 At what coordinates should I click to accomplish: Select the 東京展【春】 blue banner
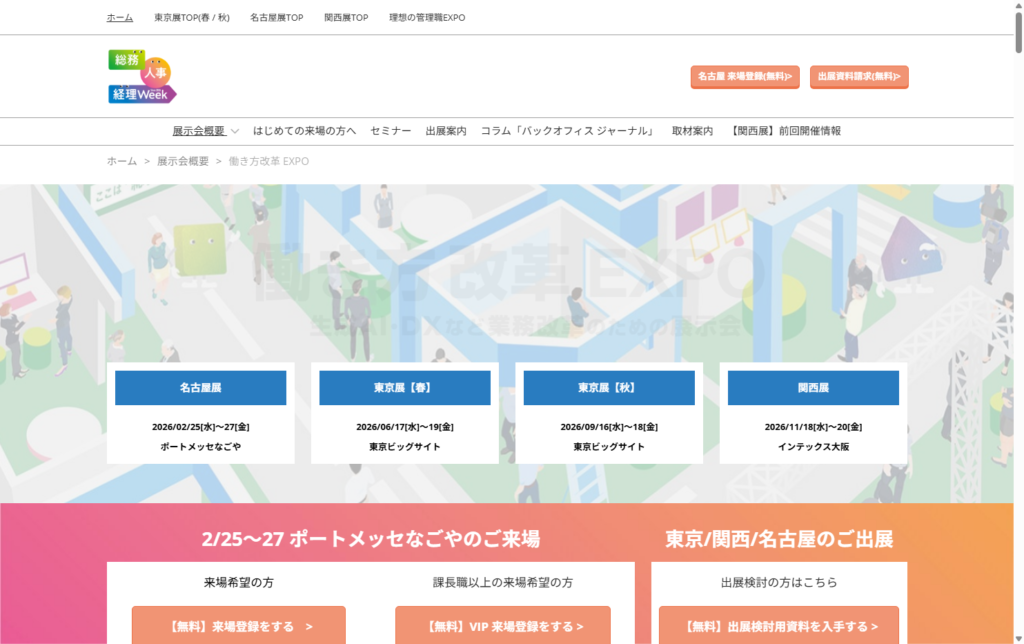click(x=404, y=388)
